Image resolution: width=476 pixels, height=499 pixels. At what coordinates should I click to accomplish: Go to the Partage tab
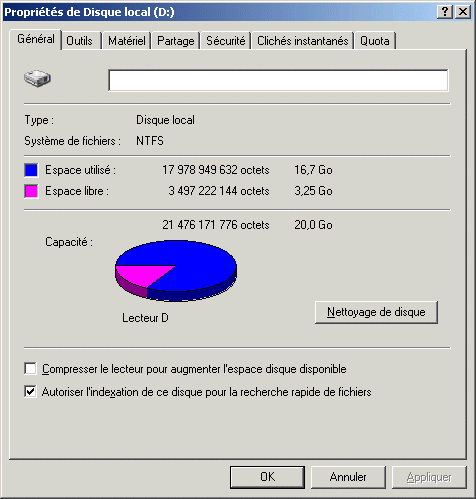point(176,41)
